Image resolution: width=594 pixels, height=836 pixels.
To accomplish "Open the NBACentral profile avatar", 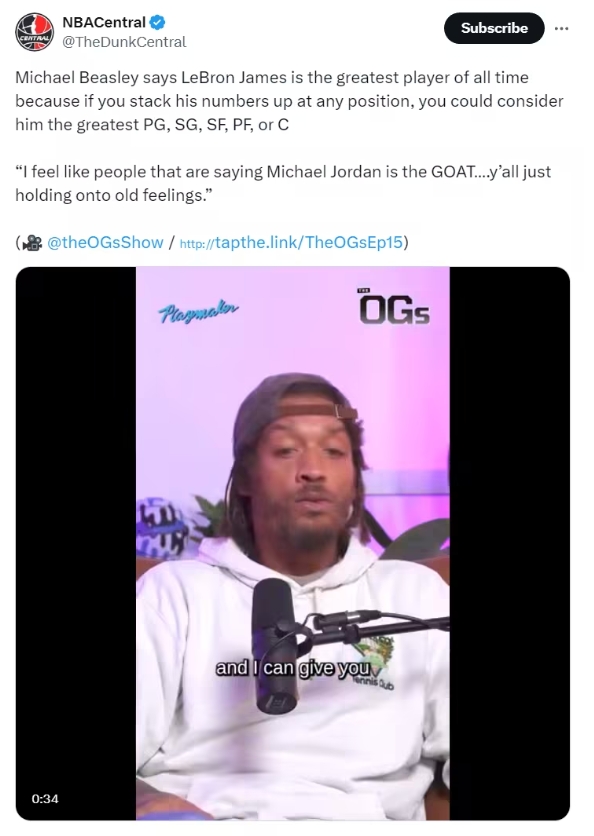I will click(34, 32).
